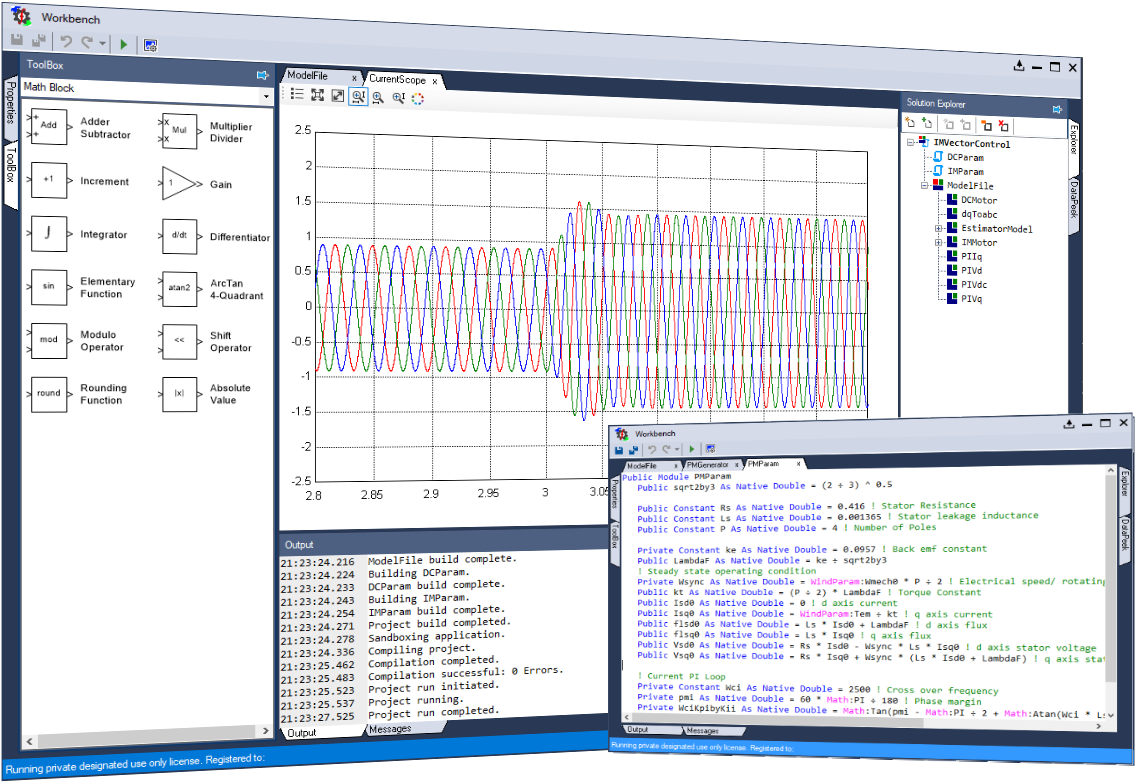Switch to the Messages tab of the main window's Output panel
Screen dimensions: 1136x782
390,729
